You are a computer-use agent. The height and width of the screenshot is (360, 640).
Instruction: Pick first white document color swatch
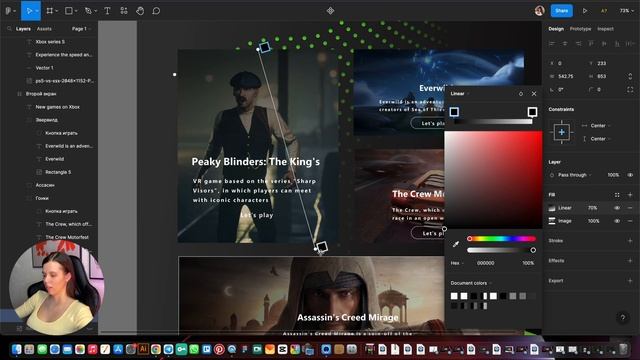pyautogui.click(x=454, y=296)
